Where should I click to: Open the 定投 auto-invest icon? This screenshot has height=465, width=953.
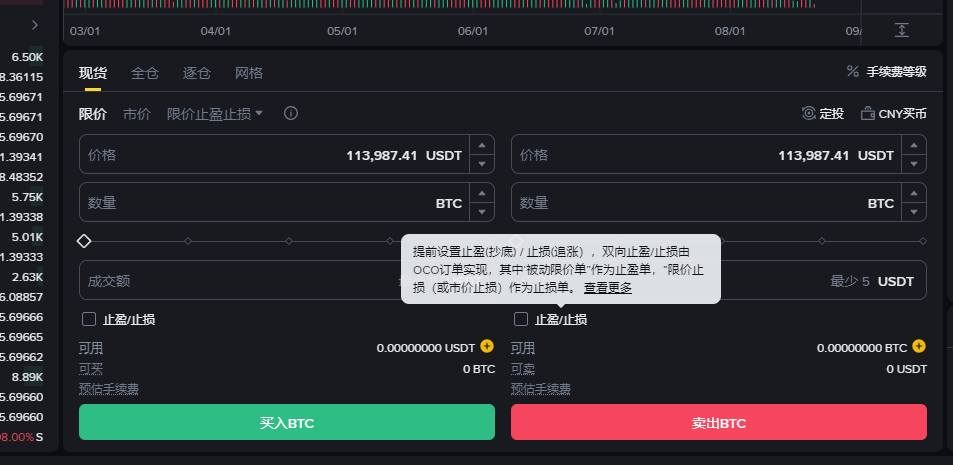808,113
